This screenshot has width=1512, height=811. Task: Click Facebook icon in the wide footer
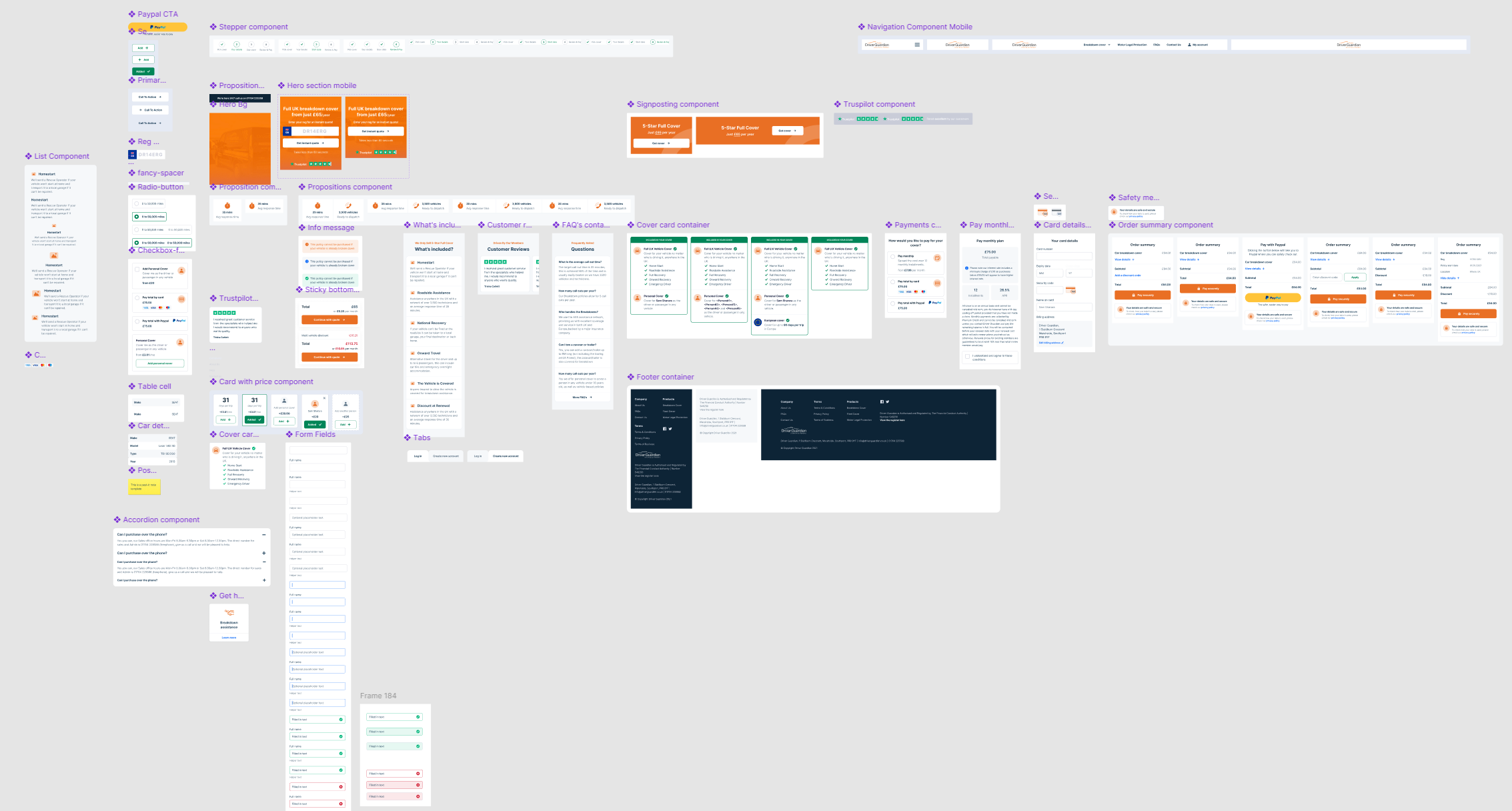[x=882, y=401]
